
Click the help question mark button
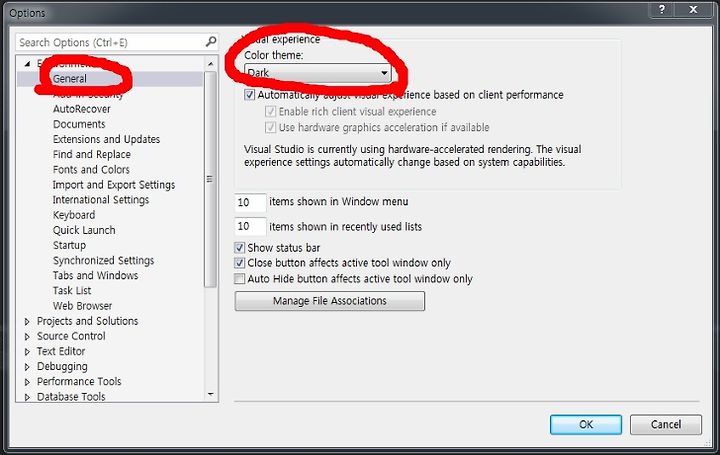pos(662,9)
